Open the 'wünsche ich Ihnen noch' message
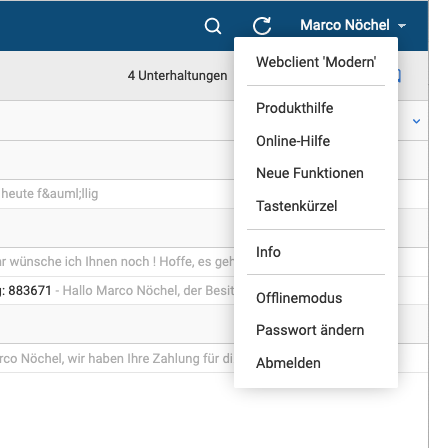 coord(117,262)
